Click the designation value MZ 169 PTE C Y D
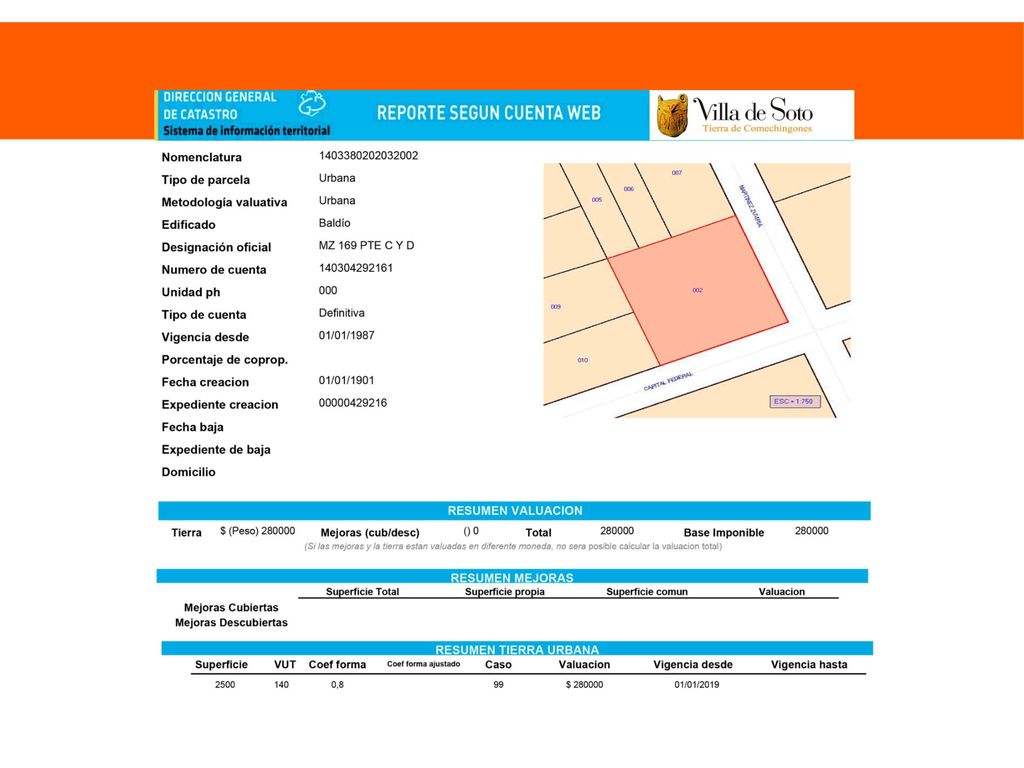The width and height of the screenshot is (1024, 768). click(x=366, y=246)
